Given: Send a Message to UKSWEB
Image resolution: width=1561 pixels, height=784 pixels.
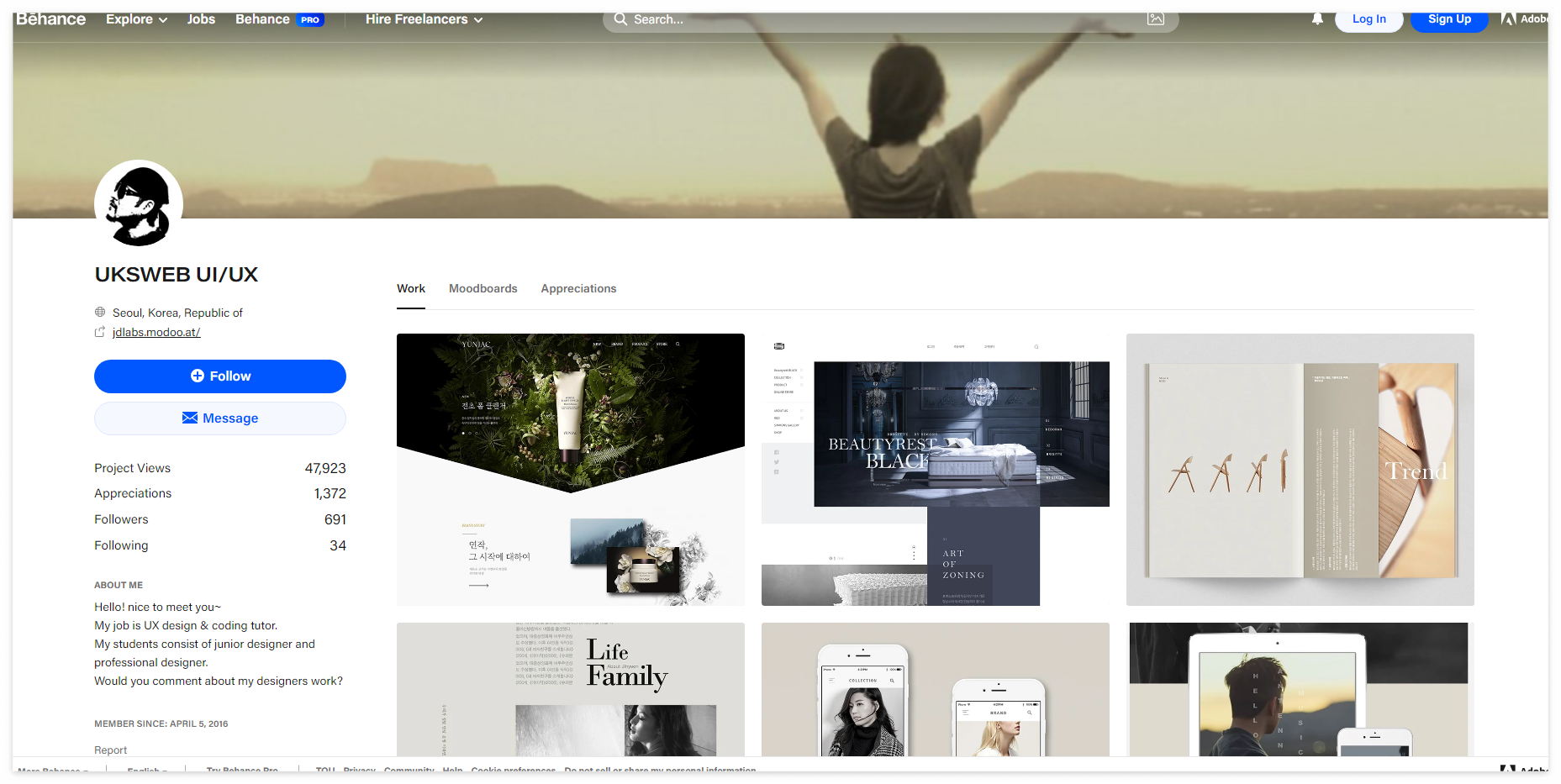Looking at the screenshot, I should point(220,418).
